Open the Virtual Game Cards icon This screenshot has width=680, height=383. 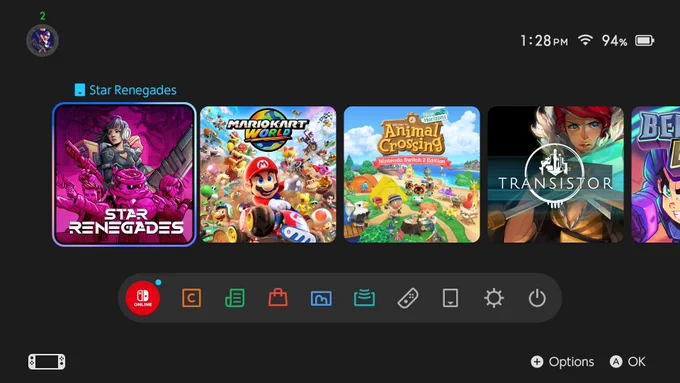pos(451,298)
